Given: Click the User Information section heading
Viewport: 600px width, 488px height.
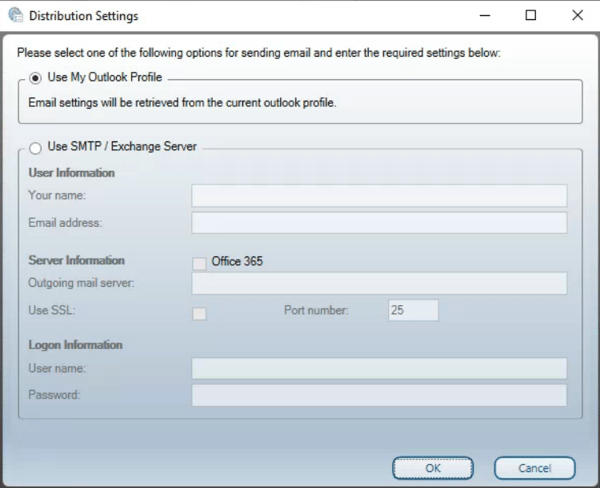Looking at the screenshot, I should coord(71,173).
